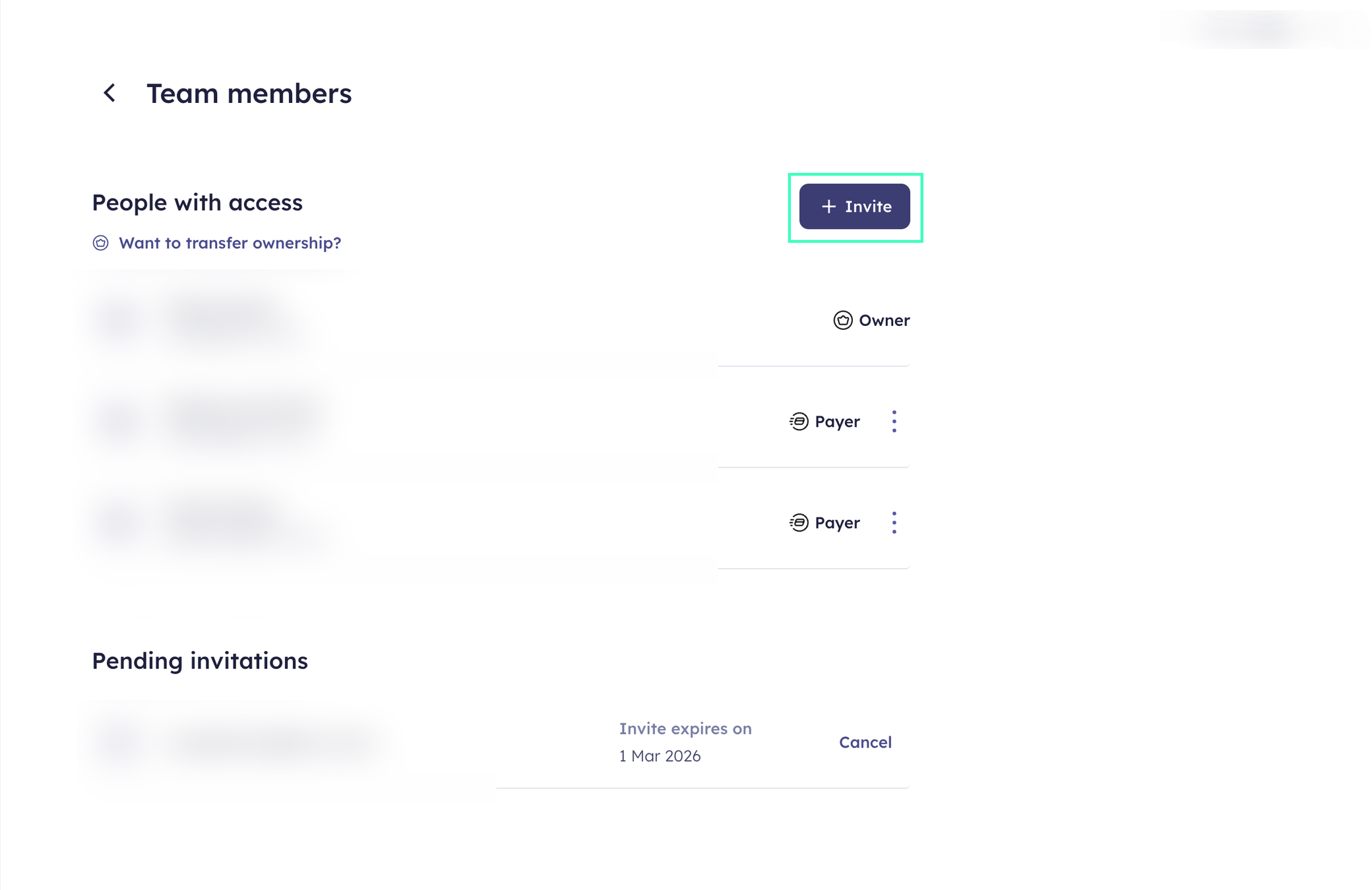Open the Pending invitations section heading
The width and height of the screenshot is (1372, 890).
[x=200, y=661]
